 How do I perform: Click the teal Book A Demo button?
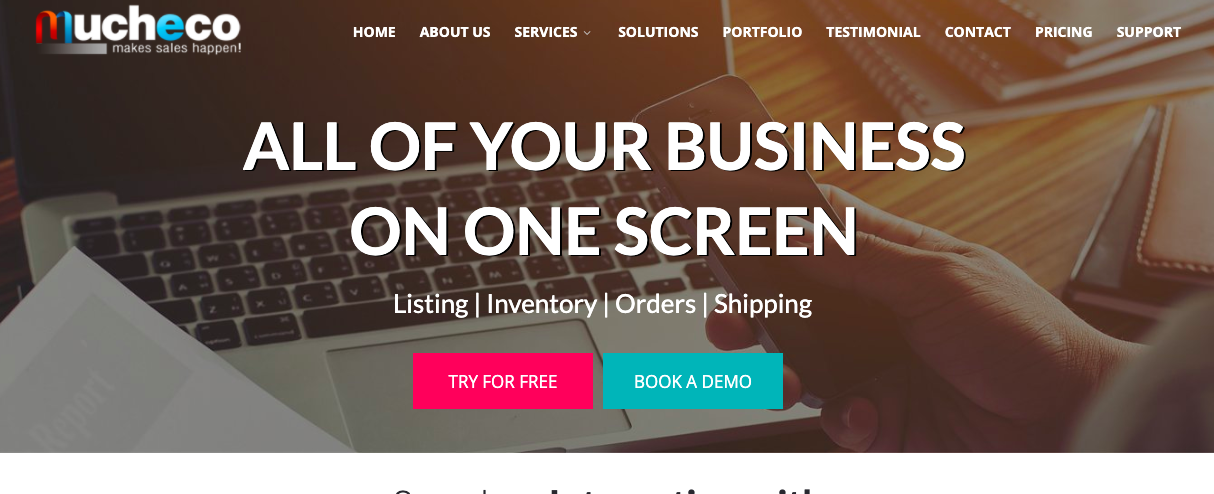(693, 381)
